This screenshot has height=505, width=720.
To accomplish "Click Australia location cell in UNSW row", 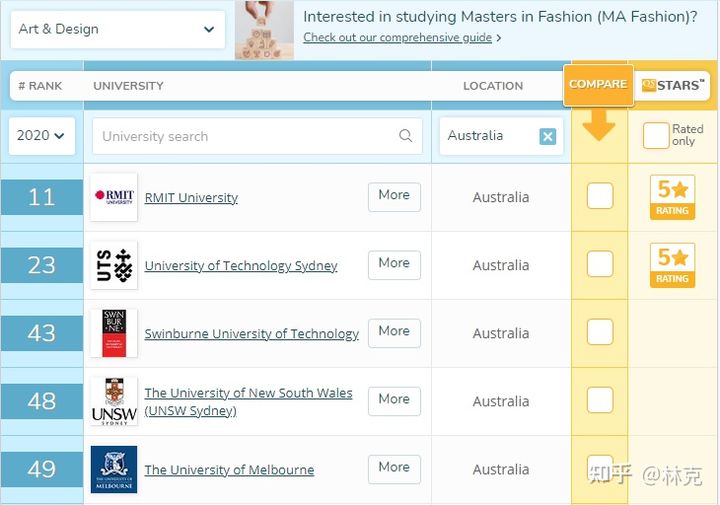I will [x=501, y=401].
